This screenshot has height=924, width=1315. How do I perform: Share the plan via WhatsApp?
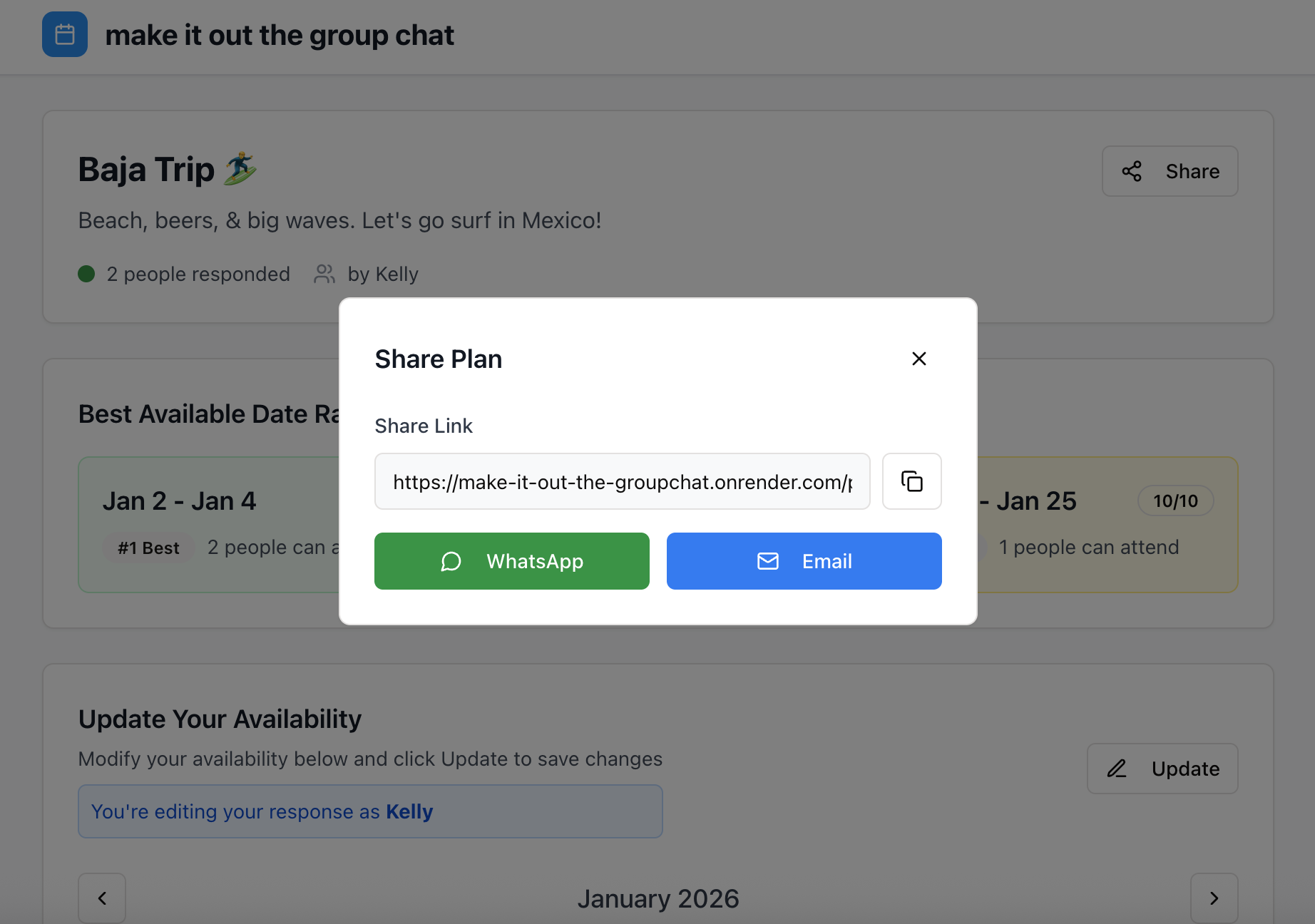[511, 561]
